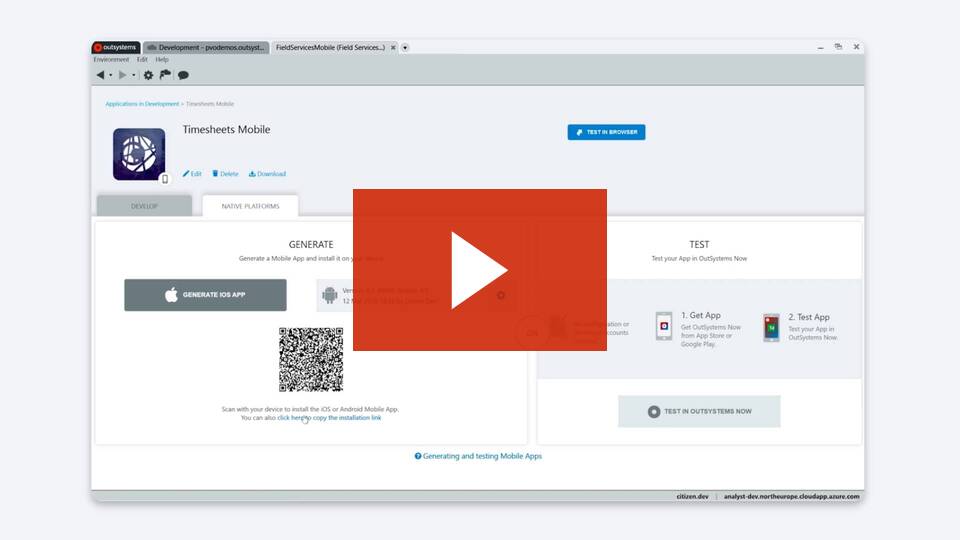This screenshot has width=960, height=540.
Task: Follow the Applications in Development breadcrumb
Action: [142, 104]
